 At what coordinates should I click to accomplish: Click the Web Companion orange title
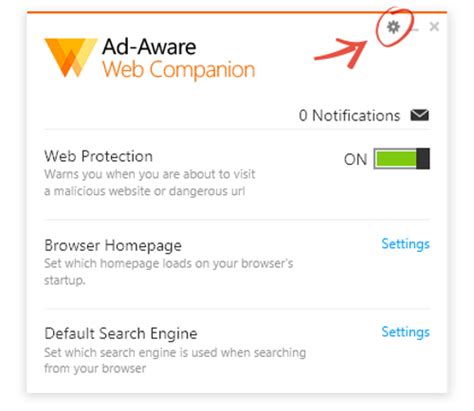[x=179, y=70]
